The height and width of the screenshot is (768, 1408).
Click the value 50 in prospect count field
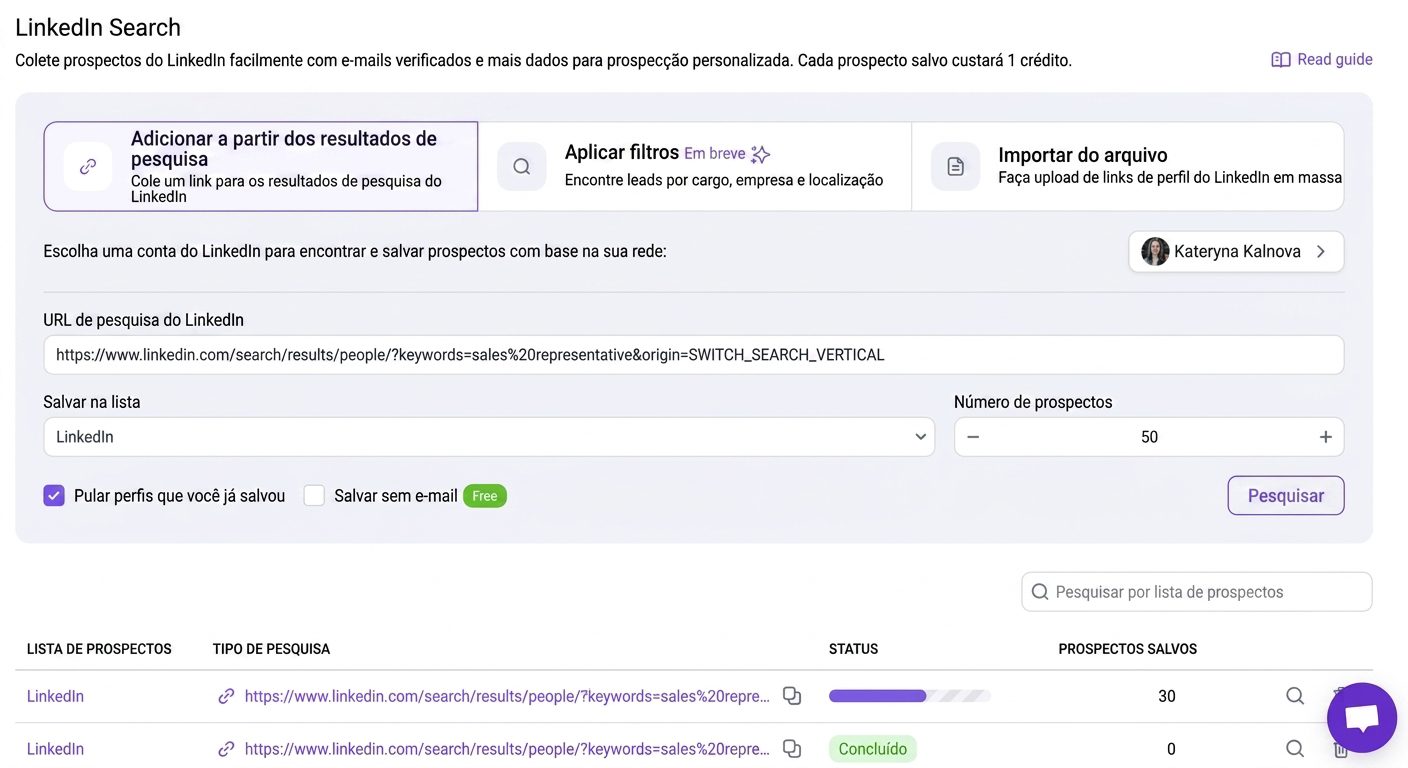pos(1149,437)
